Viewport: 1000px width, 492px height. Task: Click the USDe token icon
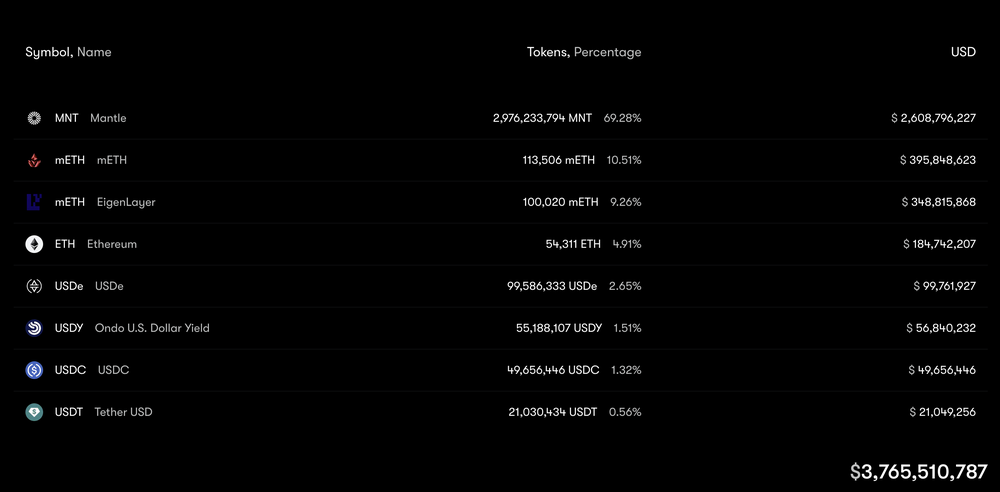pos(34,287)
